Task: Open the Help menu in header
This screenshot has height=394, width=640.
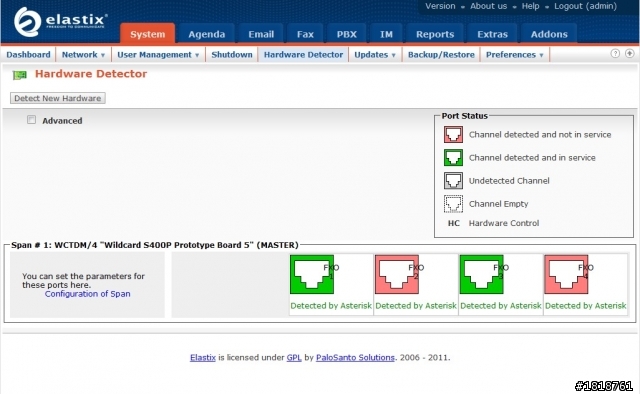Action: pyautogui.click(x=530, y=6)
